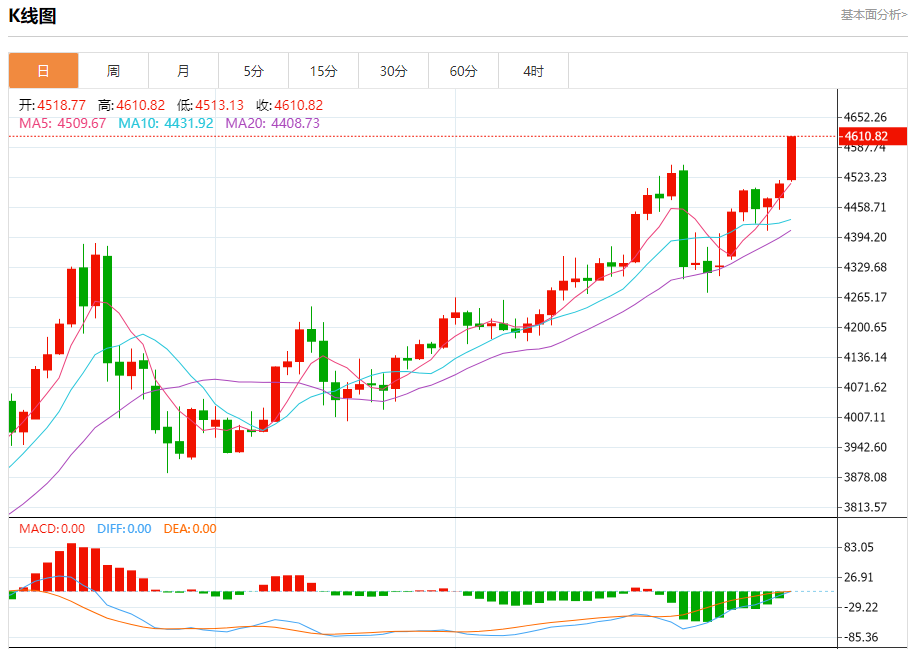Open the 30分 timeframe tab
The image size is (910, 649).
pyautogui.click(x=393, y=71)
